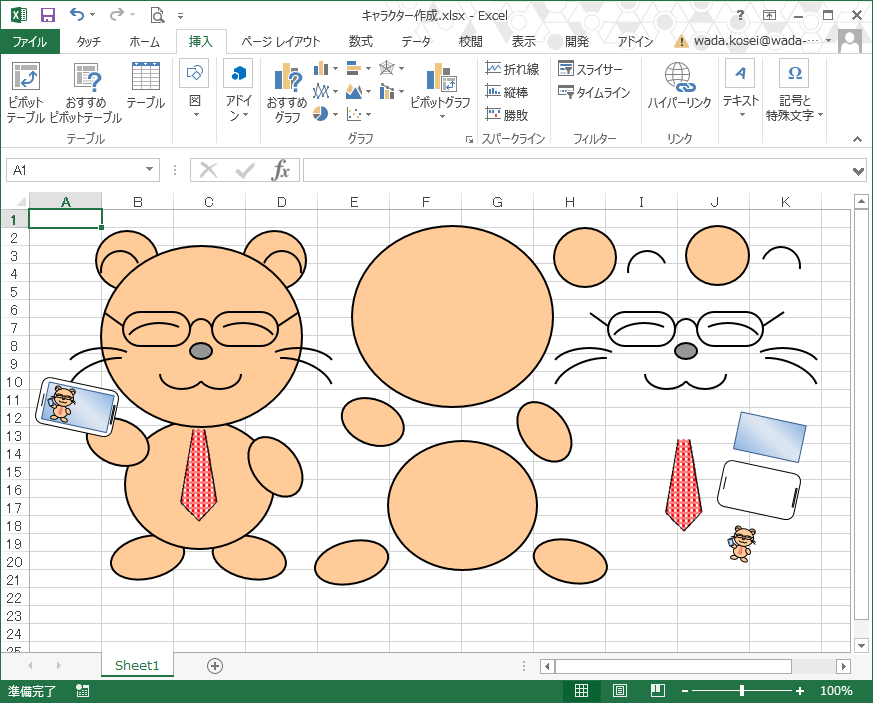Select normal view in status bar
The width and height of the screenshot is (873, 703).
[581, 691]
